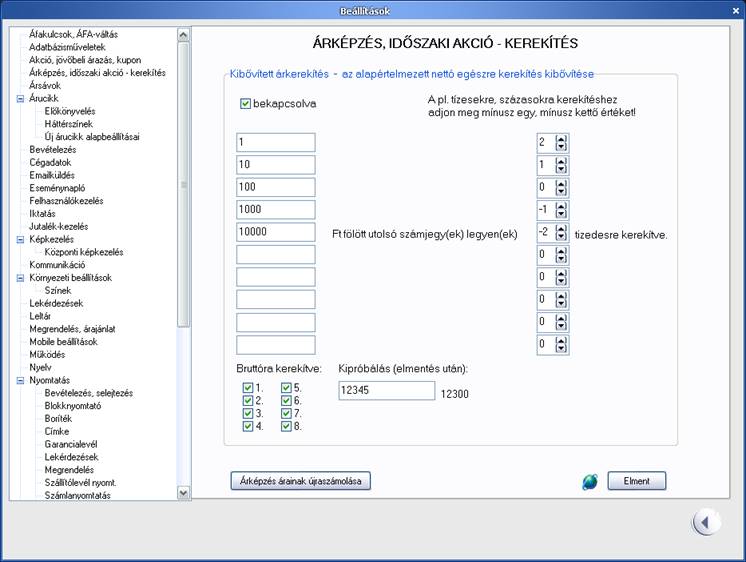Image resolution: width=746 pixels, height=562 pixels.
Task: Open Jutalék-kezelés settings
Action: point(59,227)
